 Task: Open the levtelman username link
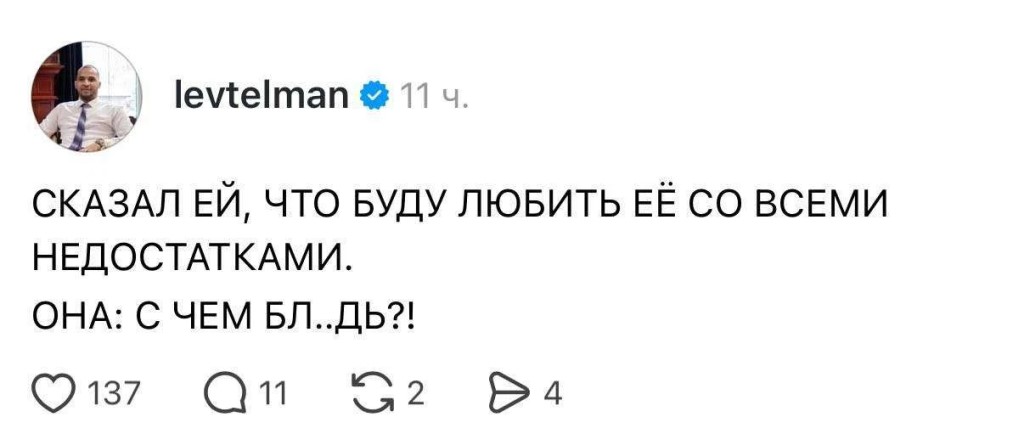pyautogui.click(x=262, y=96)
